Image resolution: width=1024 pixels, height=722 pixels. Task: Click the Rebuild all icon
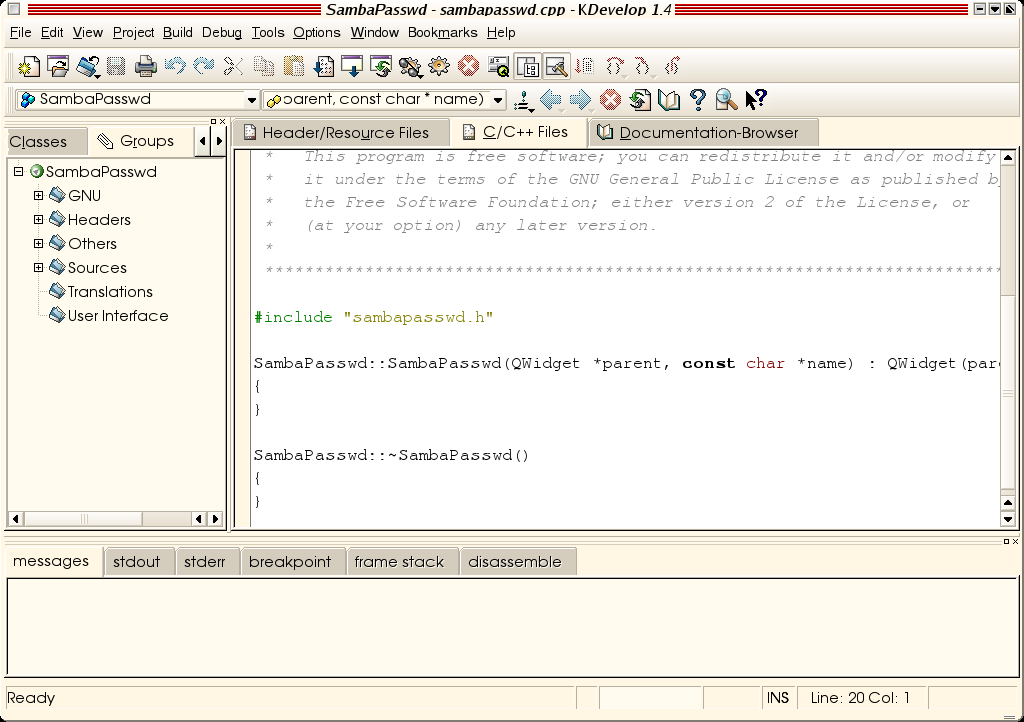pos(381,66)
